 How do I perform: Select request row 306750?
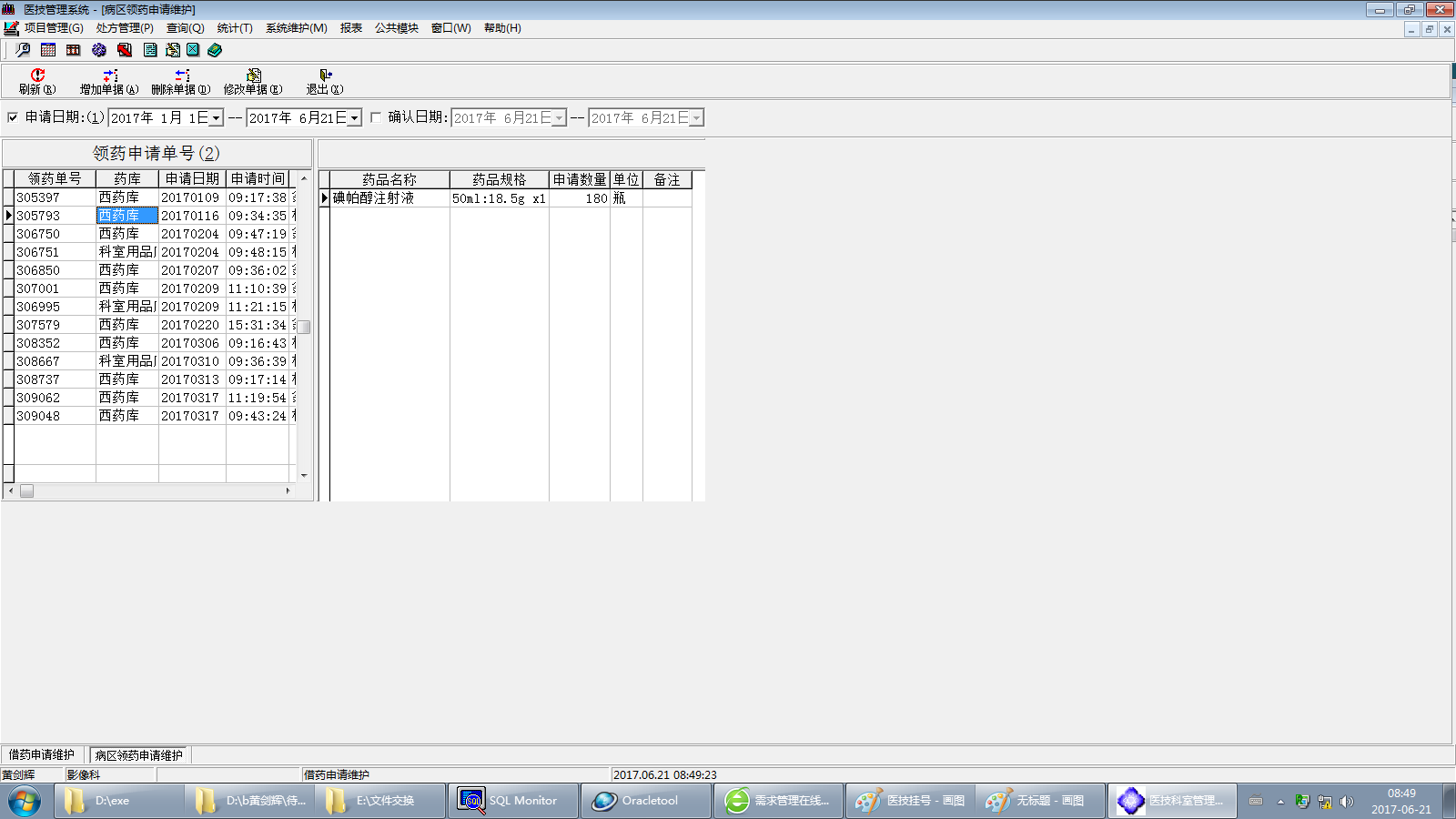(151, 234)
